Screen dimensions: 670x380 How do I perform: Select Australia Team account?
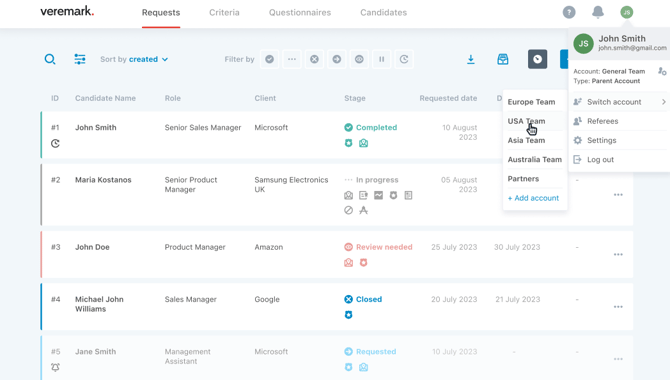[x=535, y=159]
